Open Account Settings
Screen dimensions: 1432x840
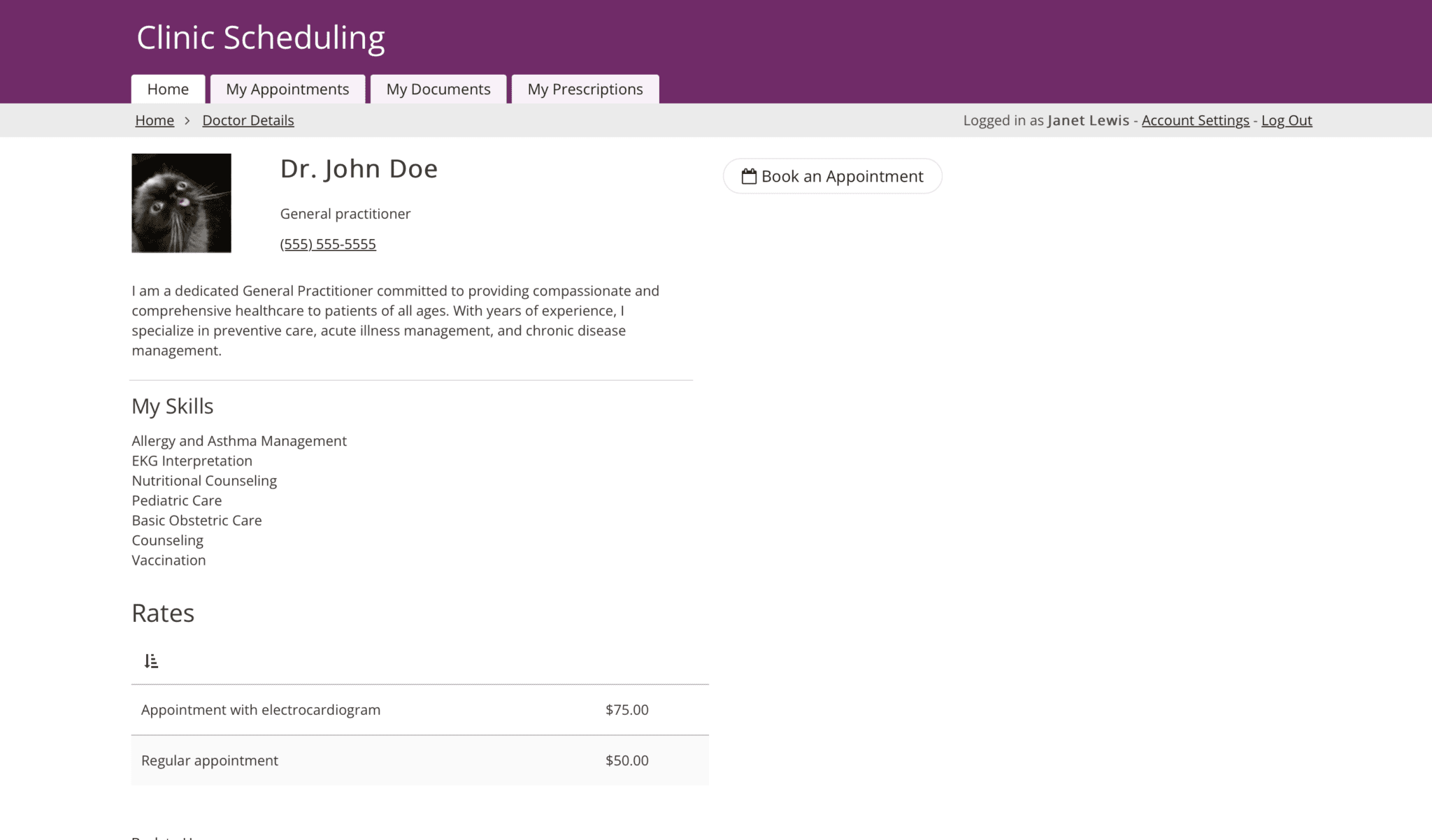tap(1196, 120)
